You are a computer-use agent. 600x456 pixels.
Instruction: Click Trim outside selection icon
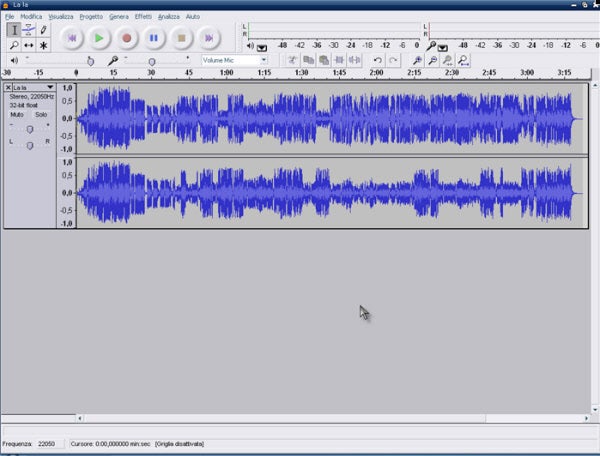click(x=339, y=60)
